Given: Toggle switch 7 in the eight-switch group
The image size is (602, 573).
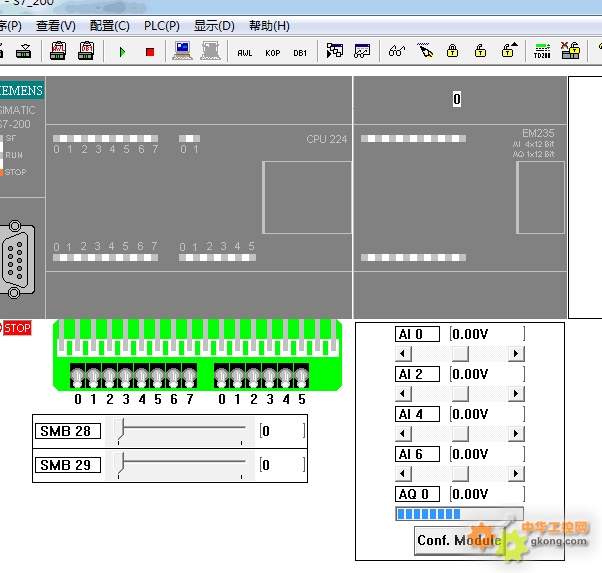Looking at the screenshot, I should (x=189, y=376).
